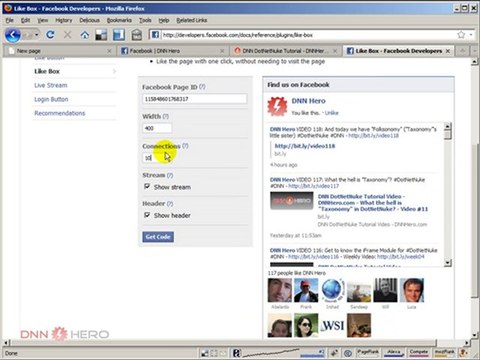Open the Related Links menu
Image resolution: width=480 pixels, height=360 pixels.
click(x=192, y=20)
